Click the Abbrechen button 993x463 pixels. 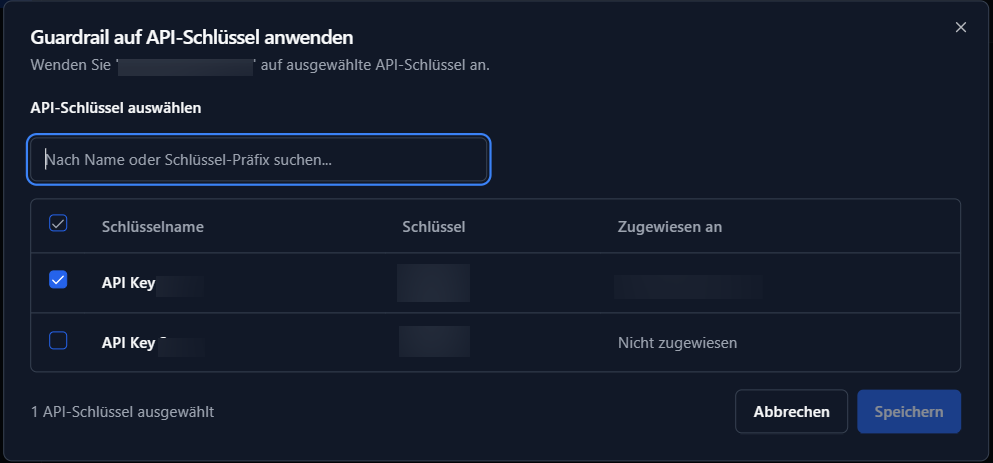(791, 412)
